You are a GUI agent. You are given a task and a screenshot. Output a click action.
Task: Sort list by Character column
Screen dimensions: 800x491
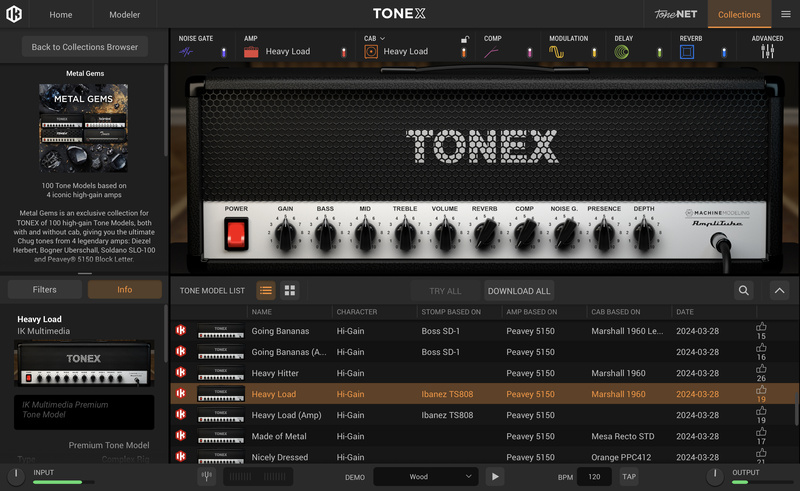click(357, 312)
